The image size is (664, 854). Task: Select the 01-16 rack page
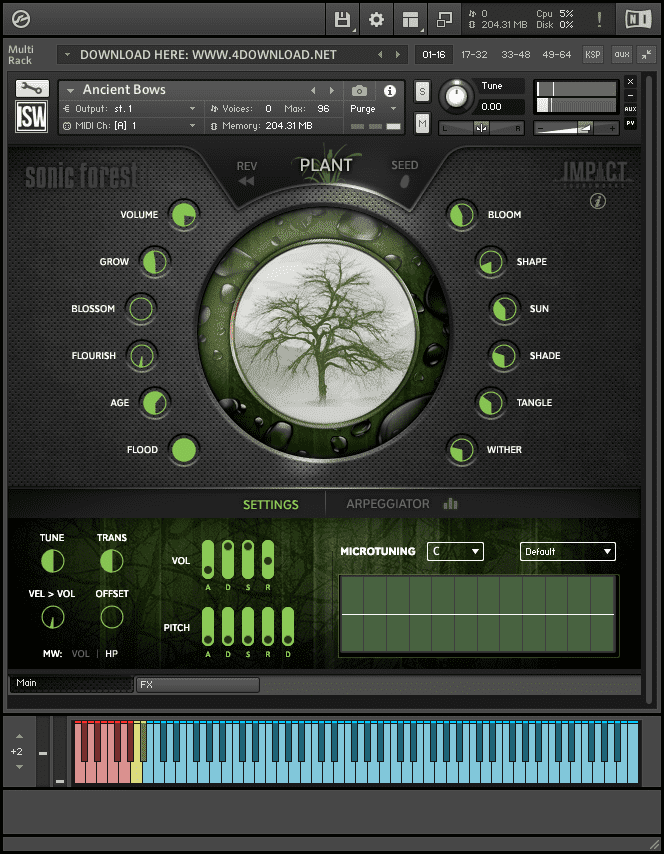434,54
